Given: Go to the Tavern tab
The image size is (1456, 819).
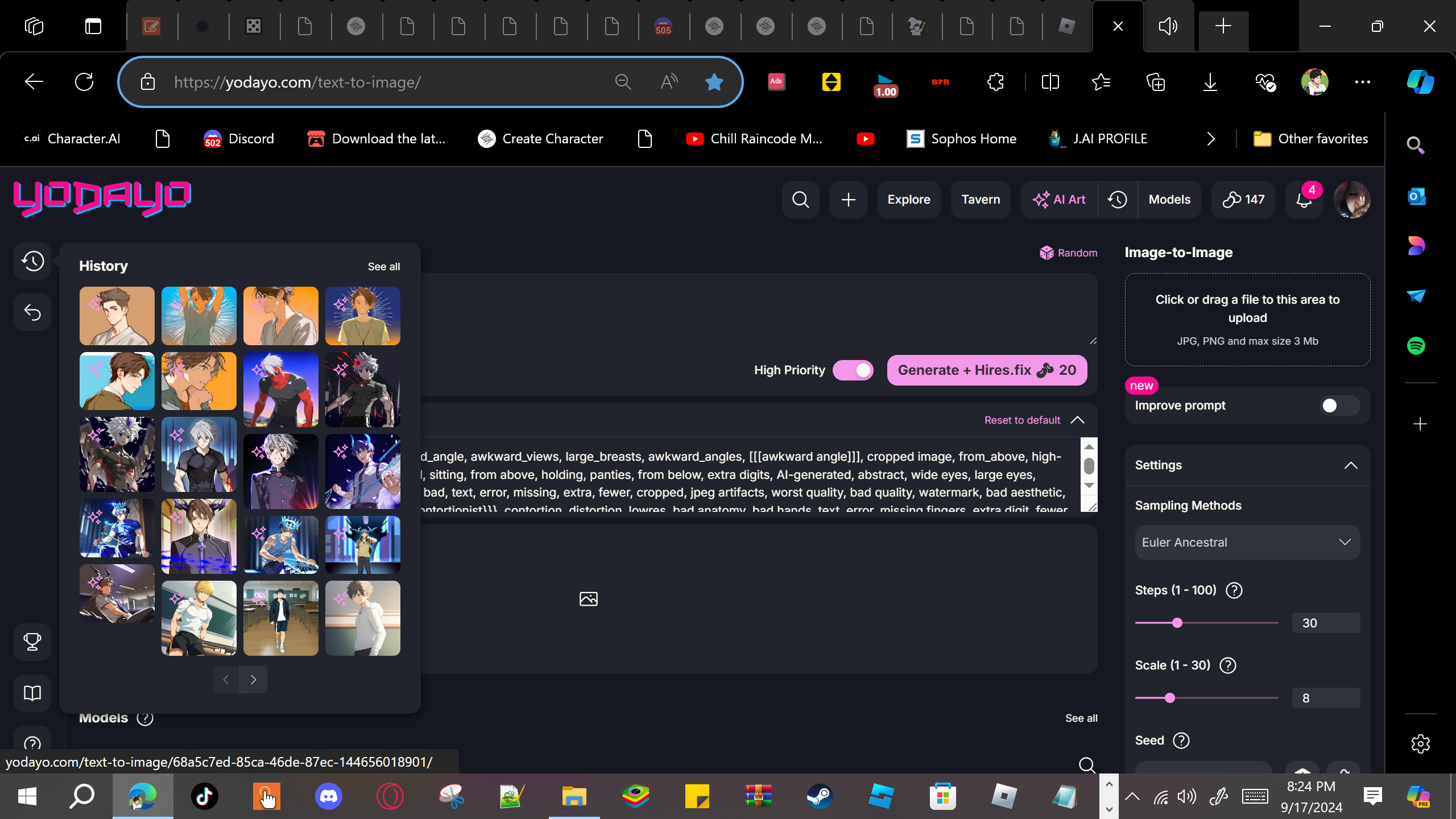Looking at the screenshot, I should click(x=980, y=200).
